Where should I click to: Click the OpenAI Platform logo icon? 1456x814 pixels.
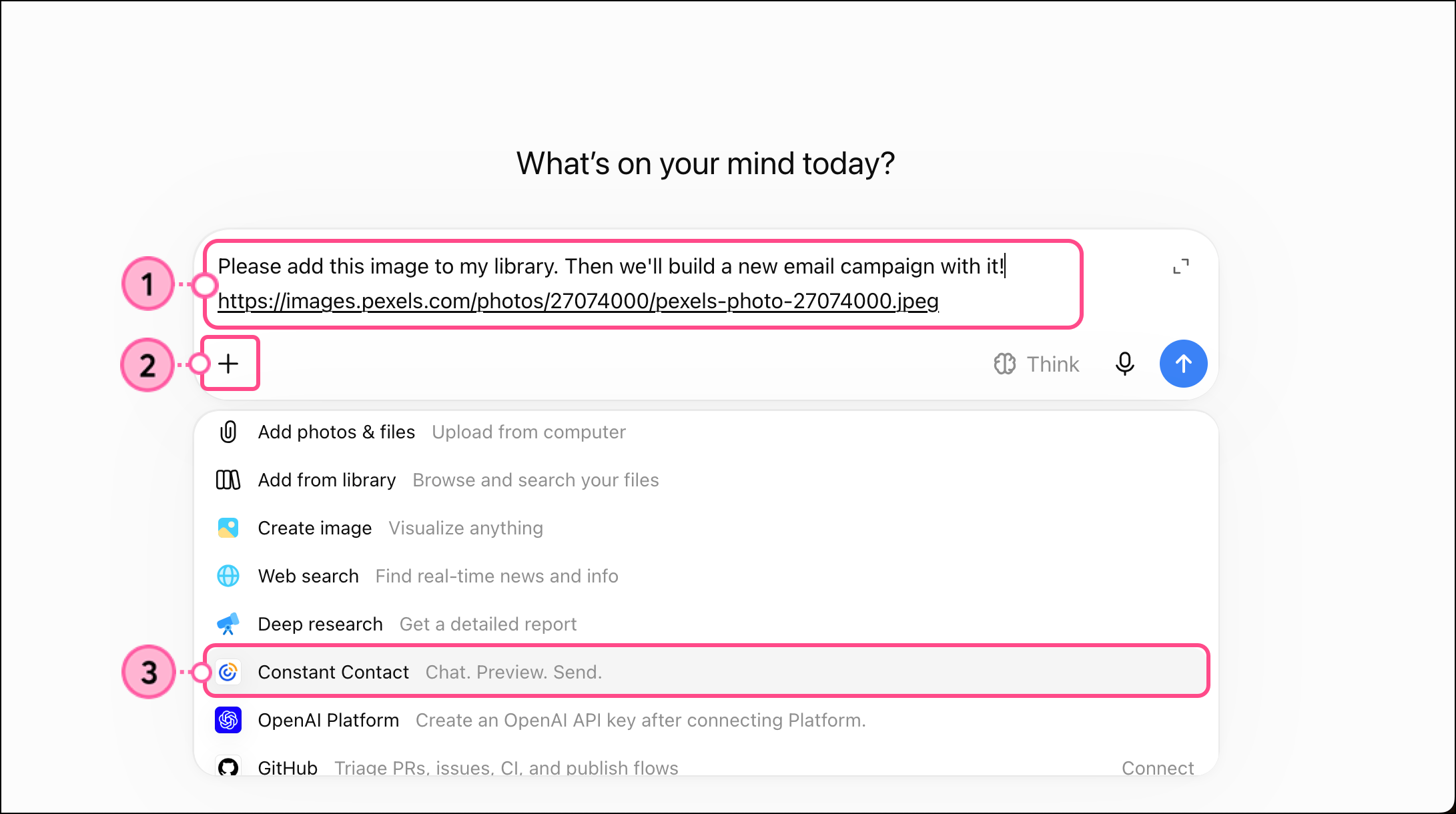(x=228, y=720)
